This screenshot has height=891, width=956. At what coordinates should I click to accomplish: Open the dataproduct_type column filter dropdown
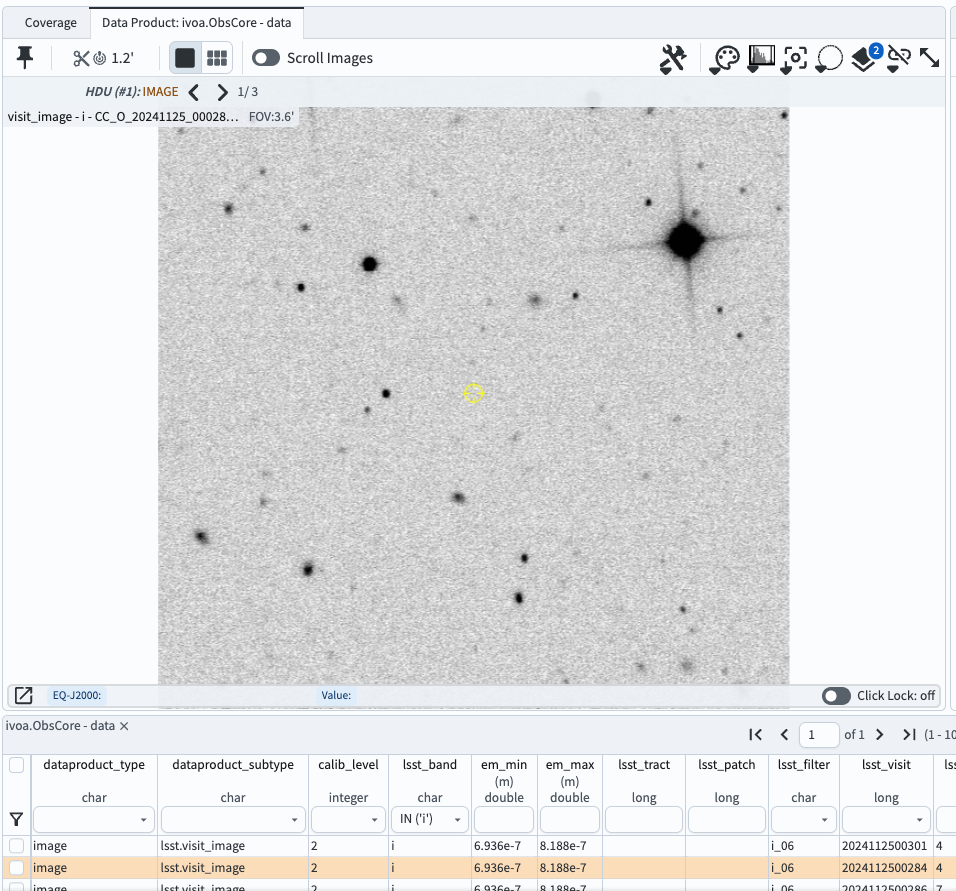pyautogui.click(x=93, y=819)
